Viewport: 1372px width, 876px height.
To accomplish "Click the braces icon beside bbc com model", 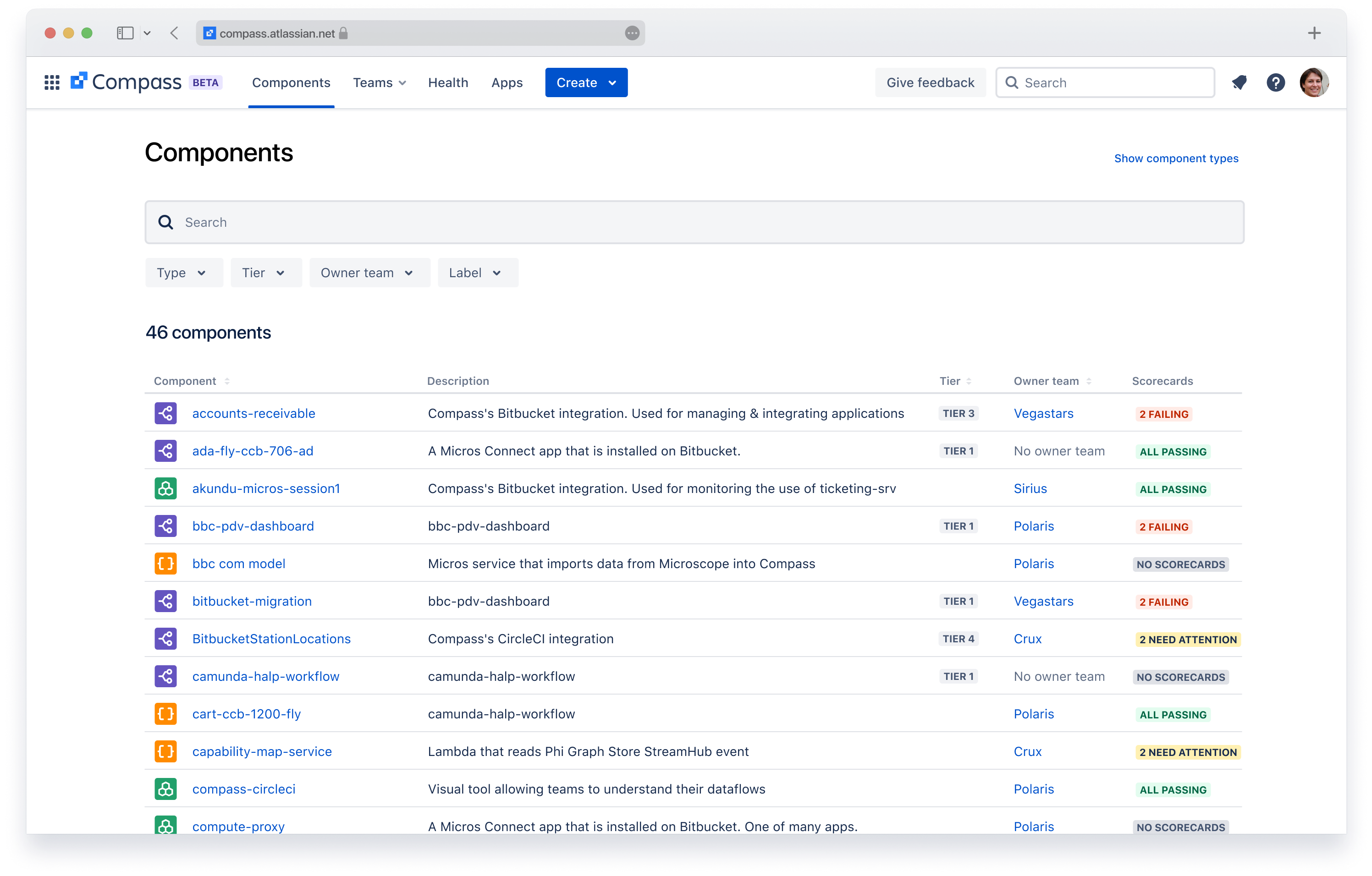I will click(x=165, y=563).
